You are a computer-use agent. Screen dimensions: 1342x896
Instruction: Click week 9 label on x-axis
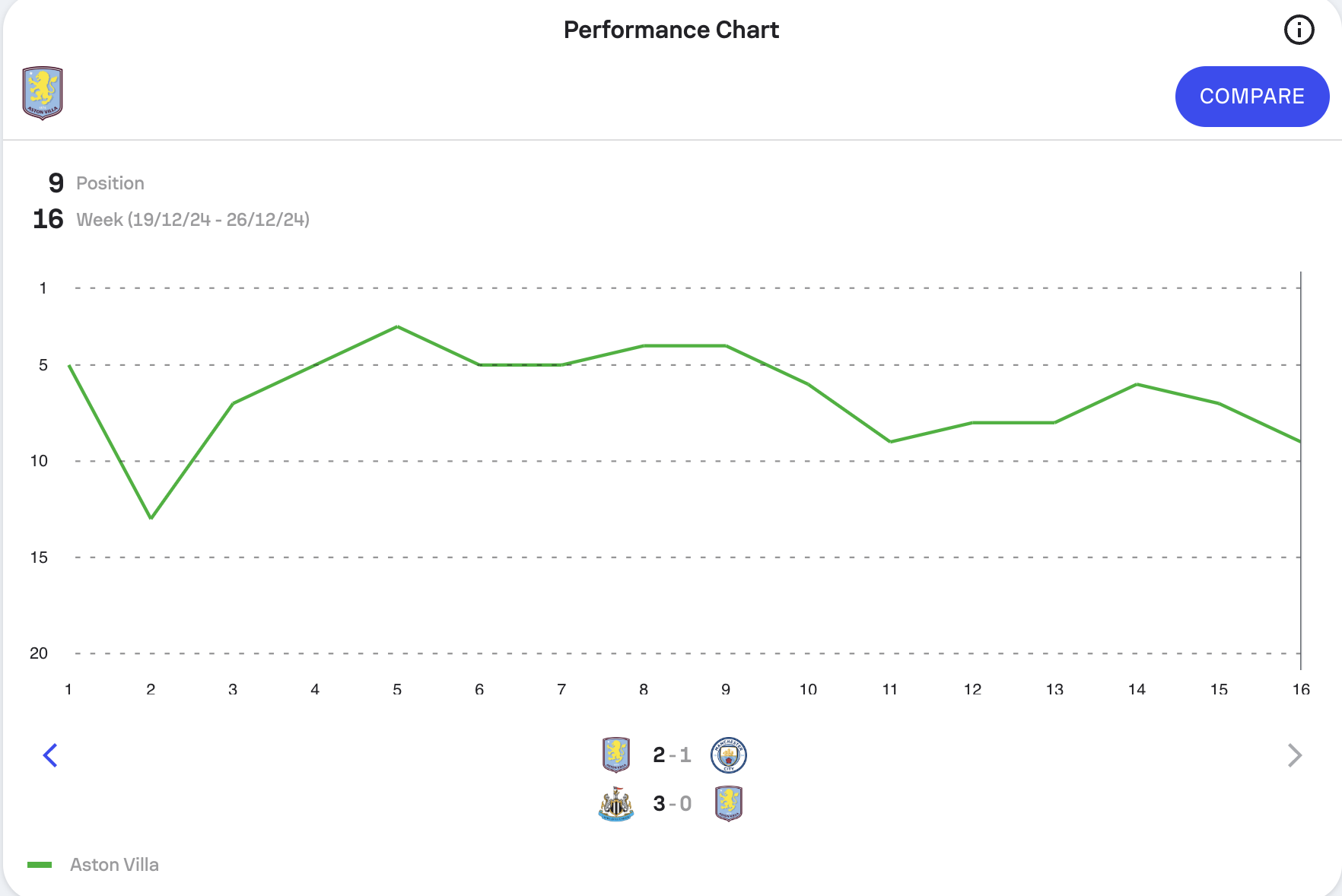point(726,689)
